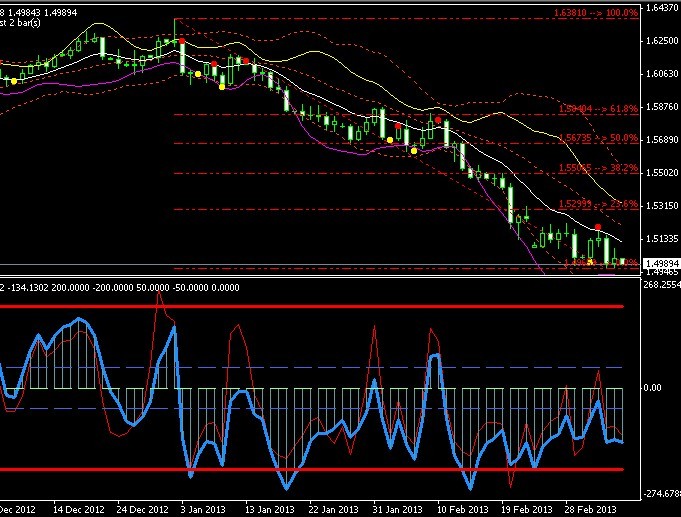The image size is (681, 517).
Task: Click the '2 bar(s)' text at the chart's top left
Action: (24, 23)
